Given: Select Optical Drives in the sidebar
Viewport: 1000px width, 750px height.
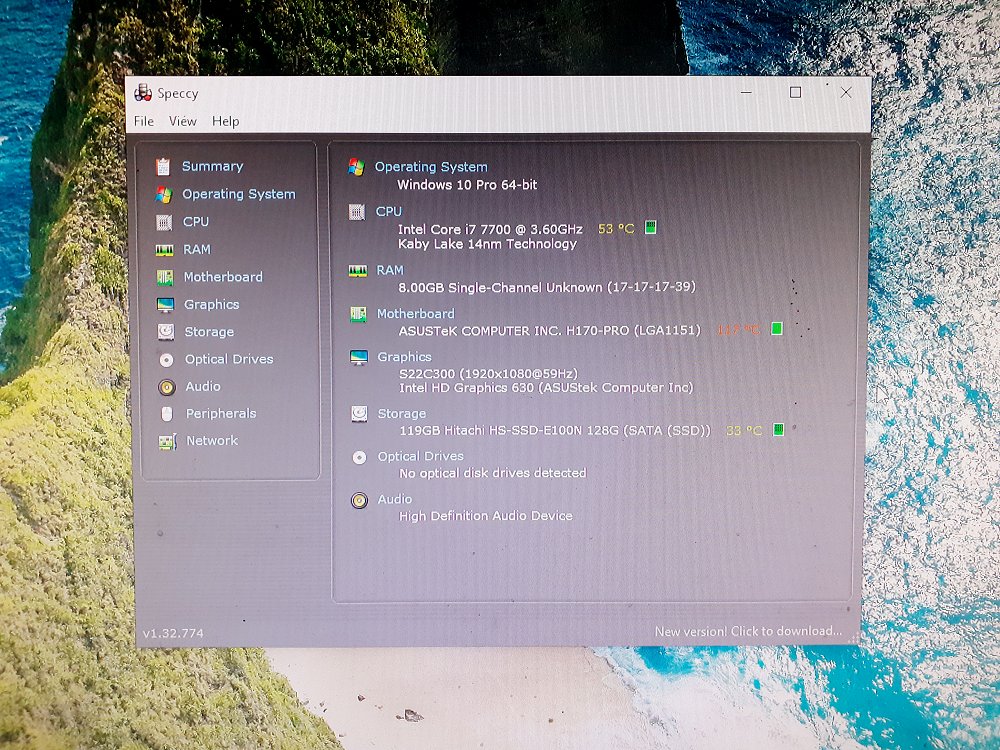Looking at the screenshot, I should click(229, 359).
